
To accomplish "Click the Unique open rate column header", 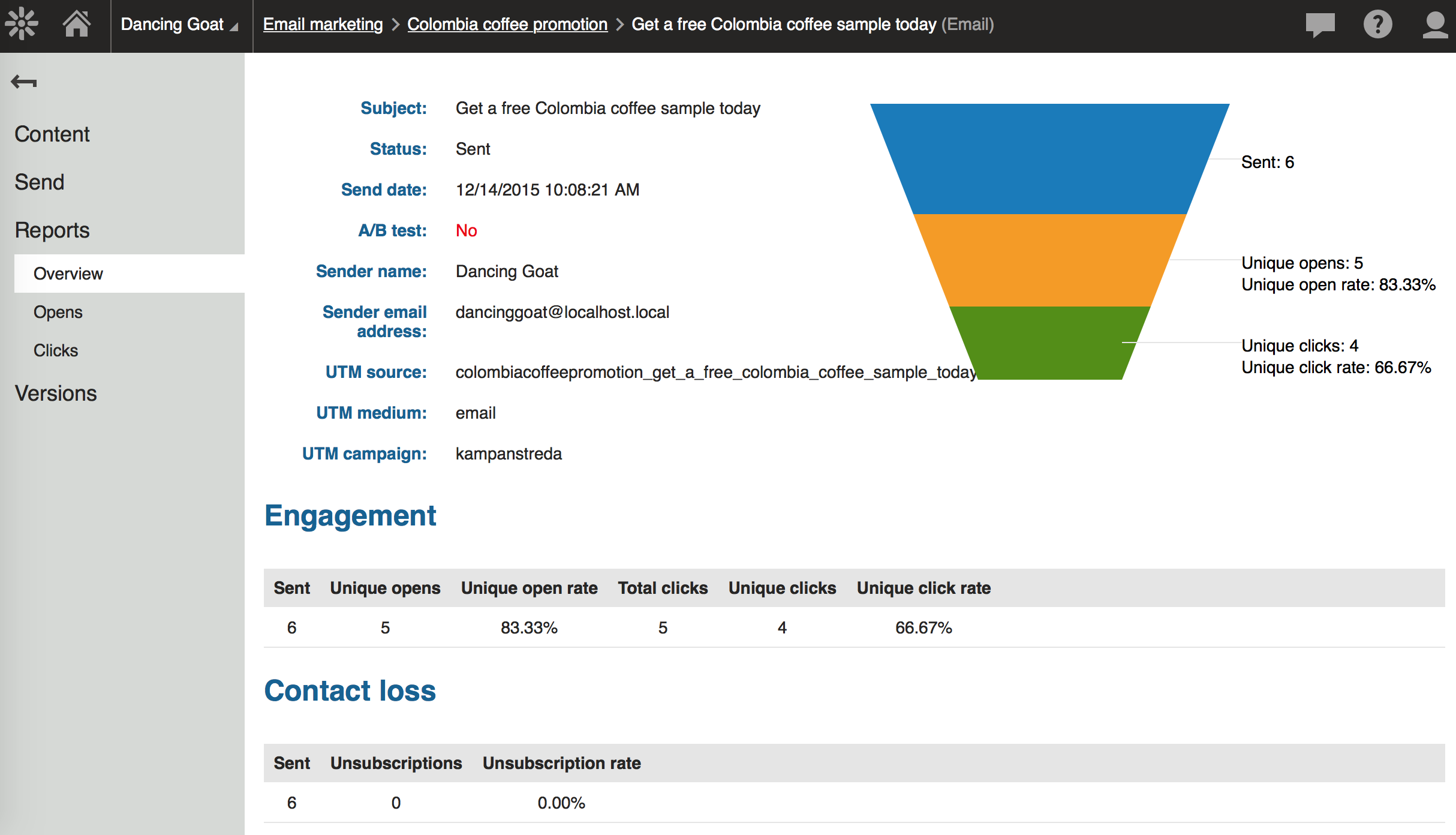I will pos(529,588).
